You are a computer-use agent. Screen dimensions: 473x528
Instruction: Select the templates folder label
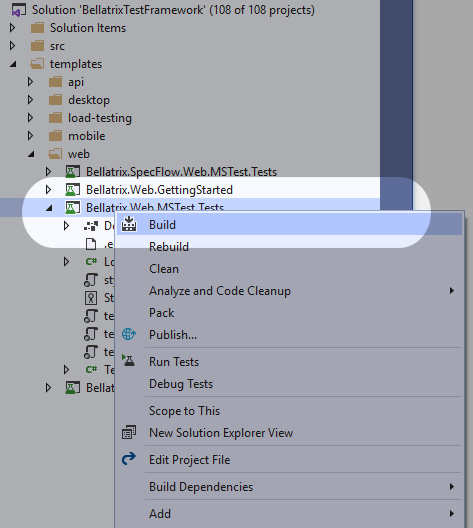click(x=76, y=64)
